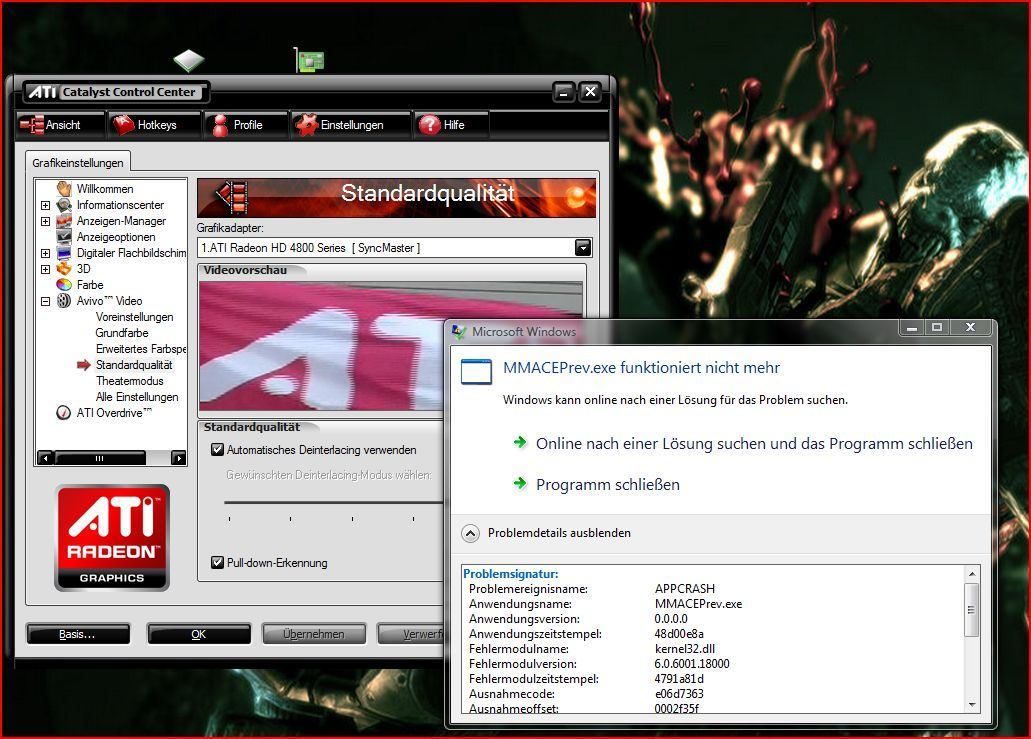This screenshot has width=1031, height=739.
Task: Click the ATI Overdrive gauge icon
Action: coord(64,413)
